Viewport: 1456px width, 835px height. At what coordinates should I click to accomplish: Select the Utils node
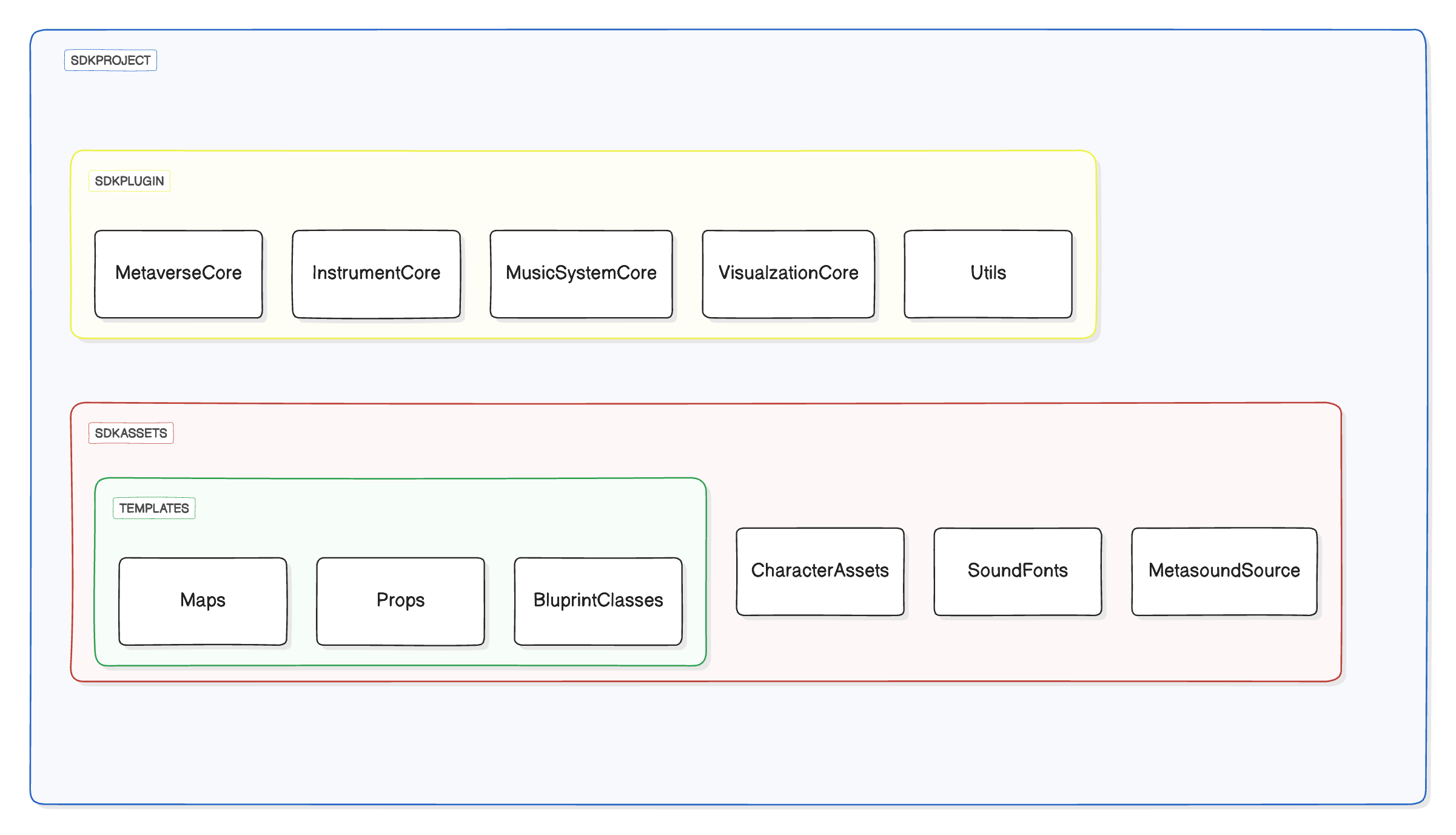click(987, 273)
